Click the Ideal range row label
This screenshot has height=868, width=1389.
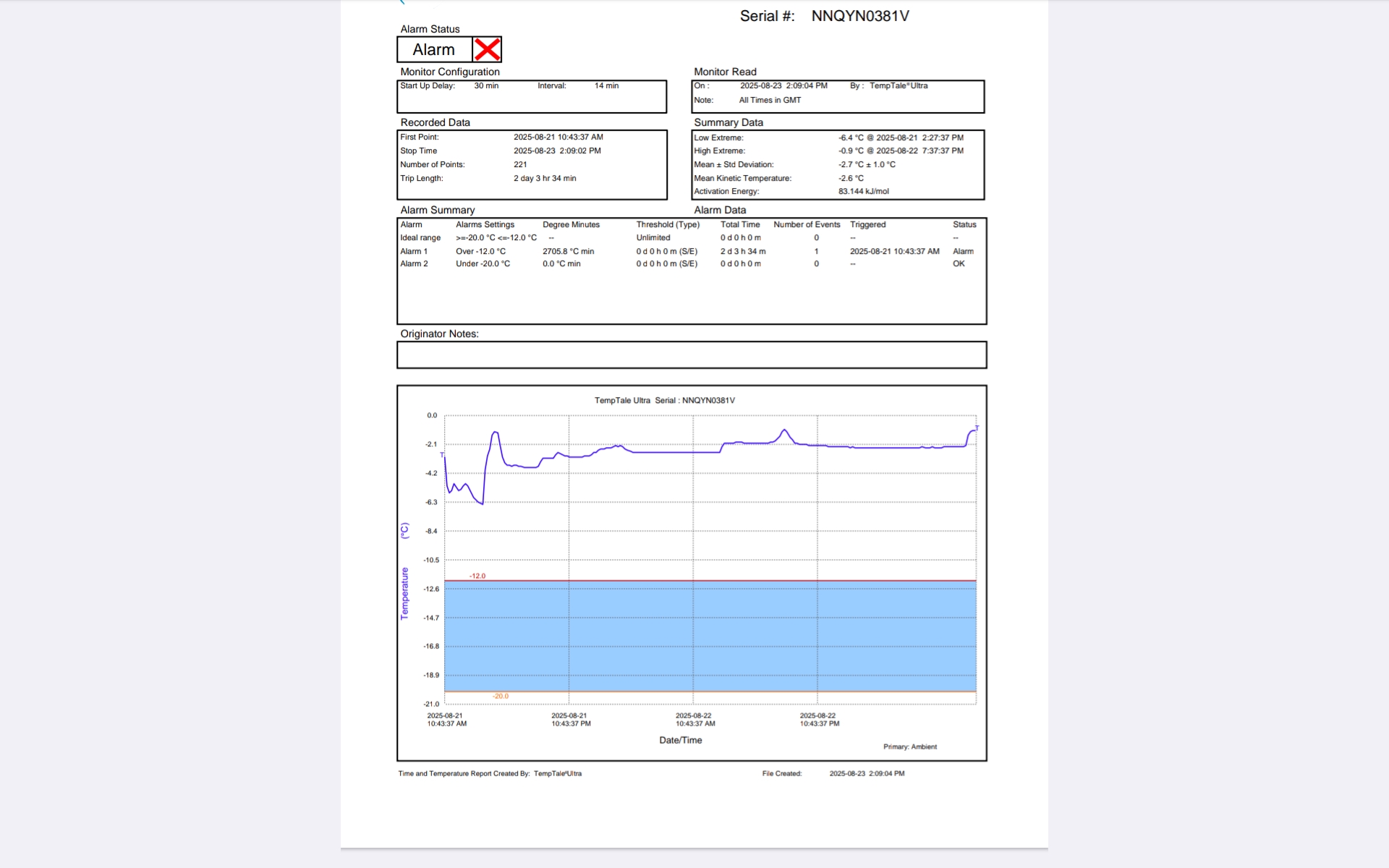(x=420, y=237)
